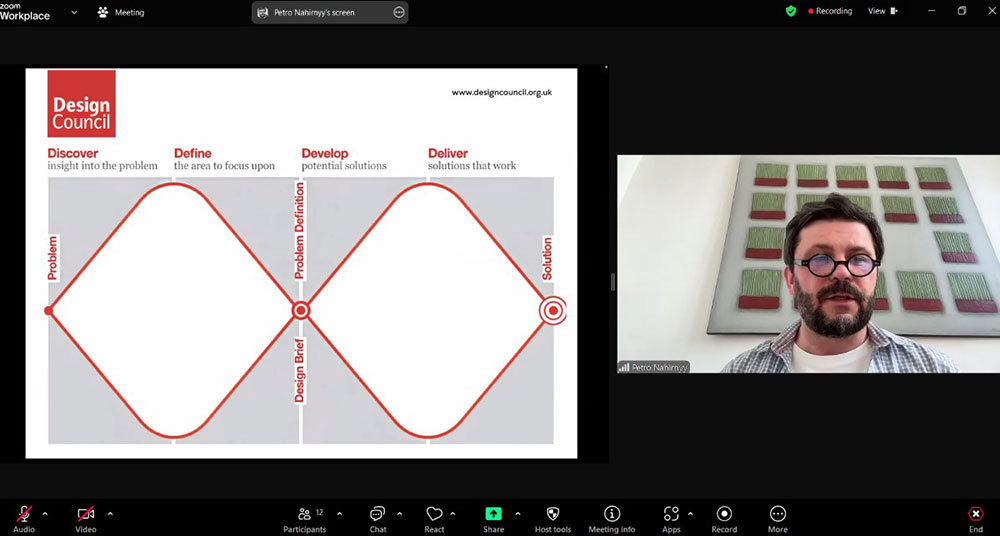Expand React options chevron
The height and width of the screenshot is (536, 1000).
tap(453, 514)
